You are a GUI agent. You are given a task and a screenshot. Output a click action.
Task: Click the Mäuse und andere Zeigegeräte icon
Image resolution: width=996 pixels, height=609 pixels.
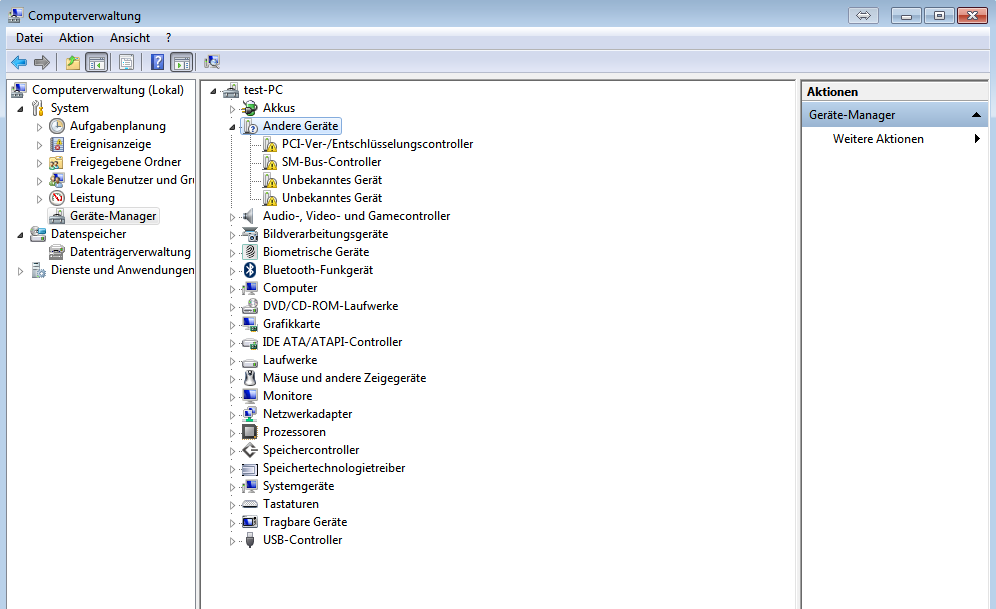(x=250, y=378)
